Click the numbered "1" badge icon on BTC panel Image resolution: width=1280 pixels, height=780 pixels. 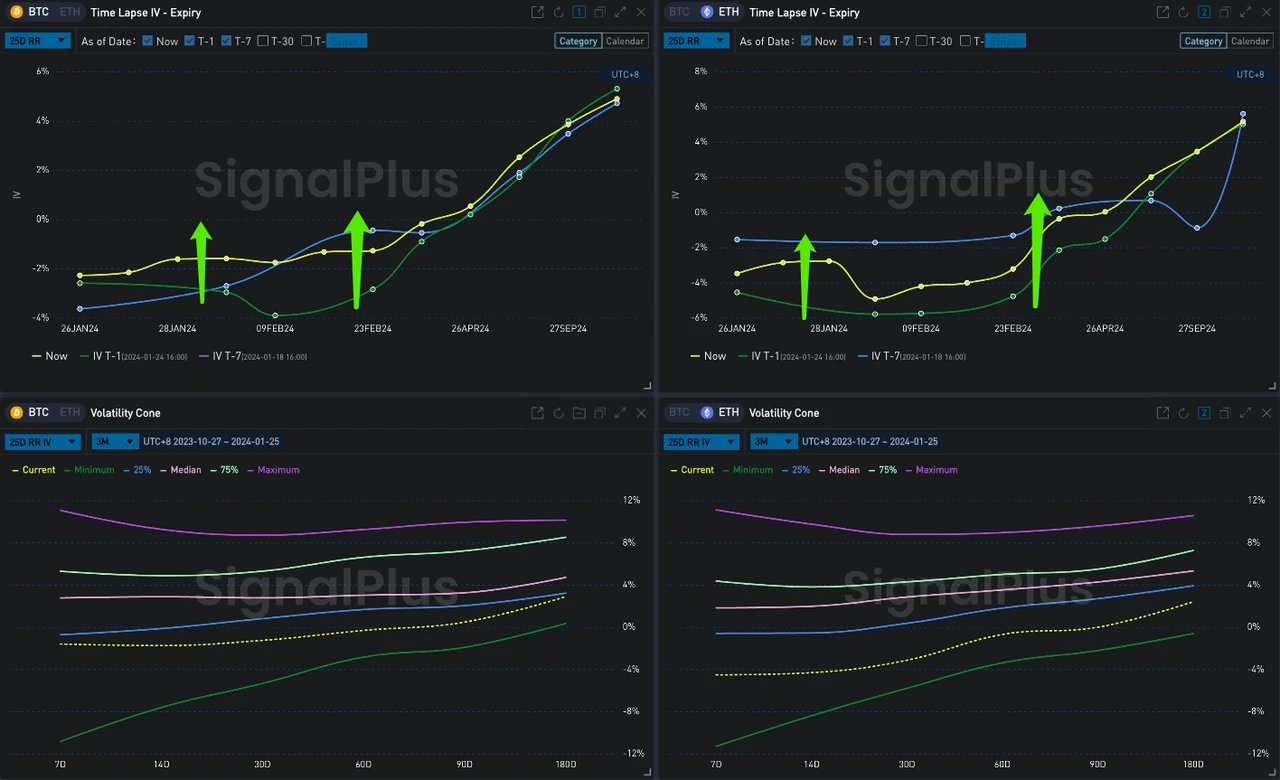point(579,12)
